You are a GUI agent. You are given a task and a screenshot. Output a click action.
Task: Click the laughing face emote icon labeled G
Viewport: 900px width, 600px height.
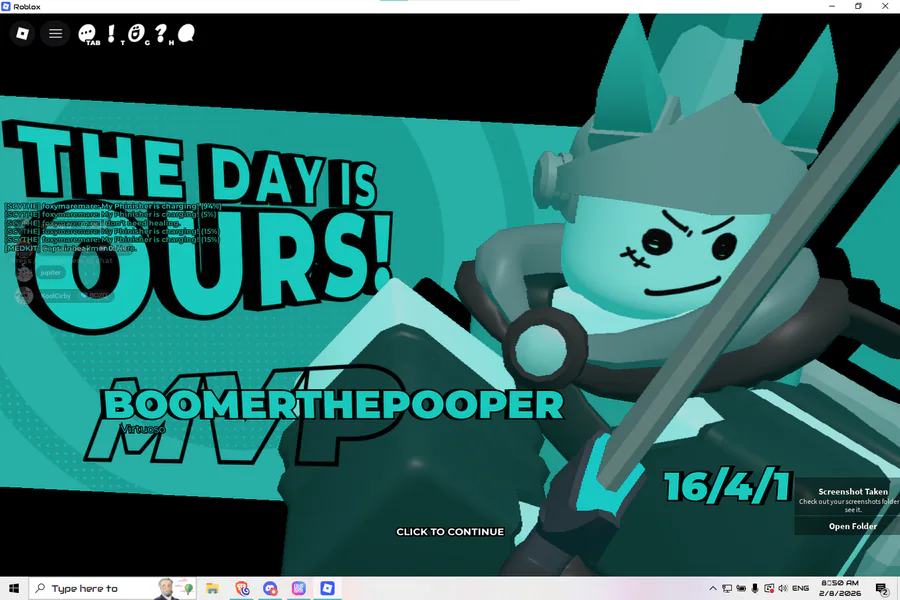(136, 33)
